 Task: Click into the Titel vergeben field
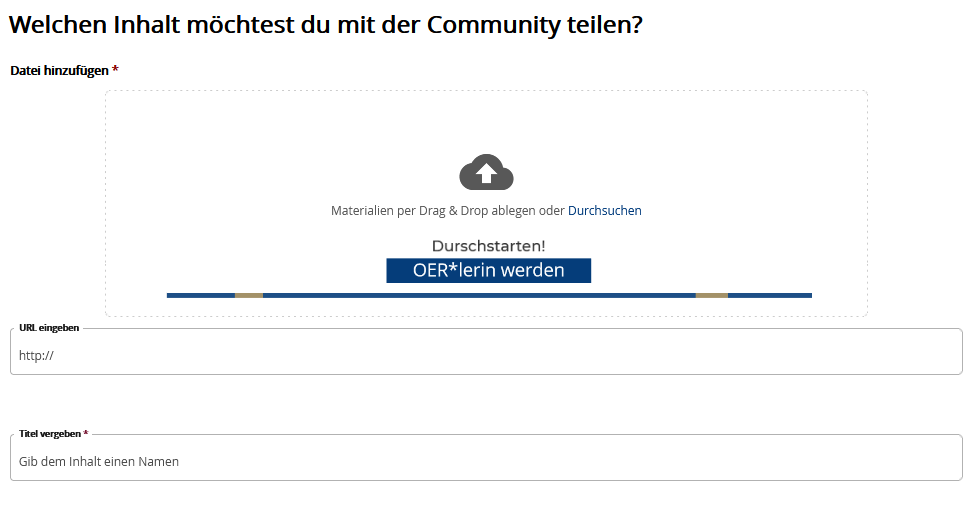(486, 461)
